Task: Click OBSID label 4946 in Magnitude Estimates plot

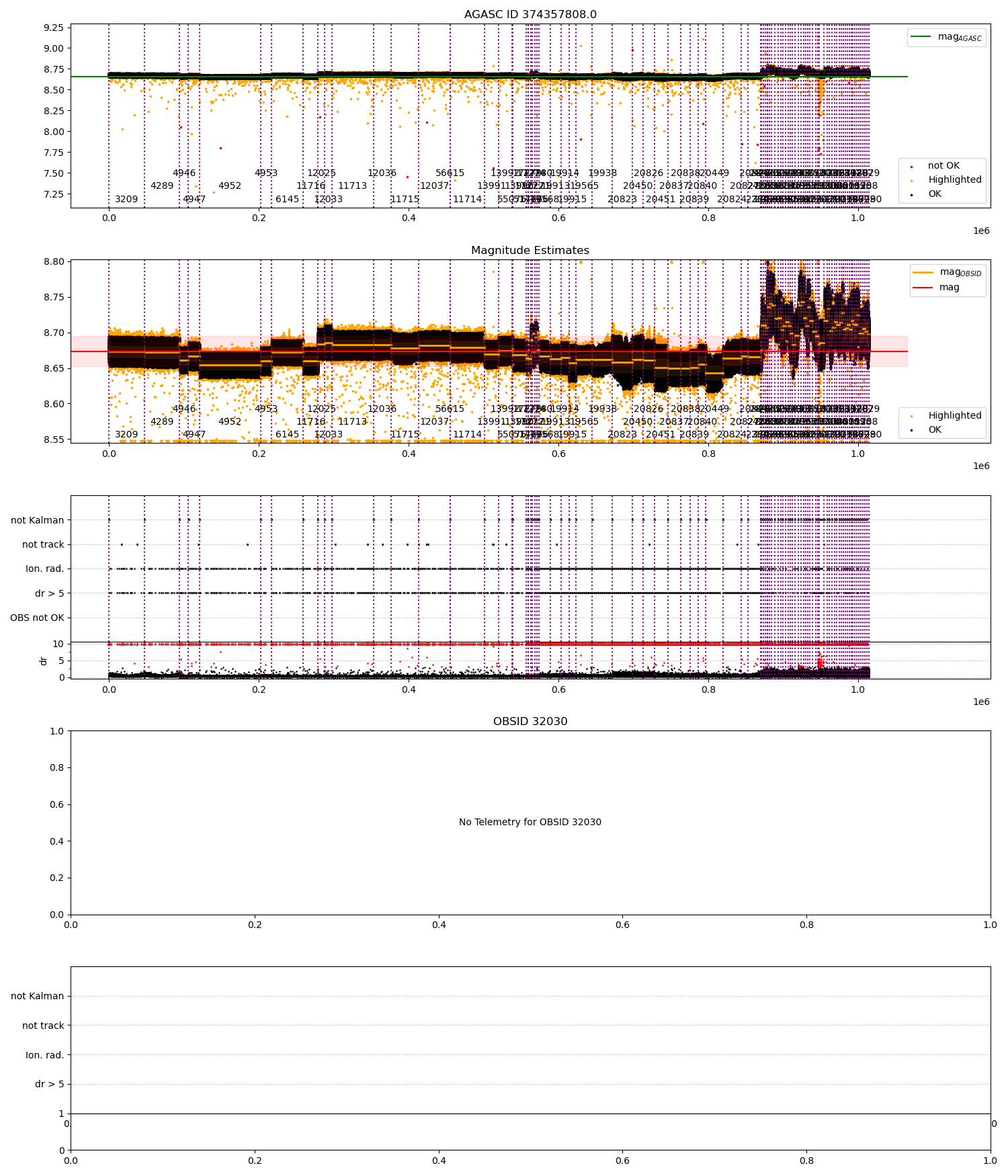Action: (x=184, y=409)
